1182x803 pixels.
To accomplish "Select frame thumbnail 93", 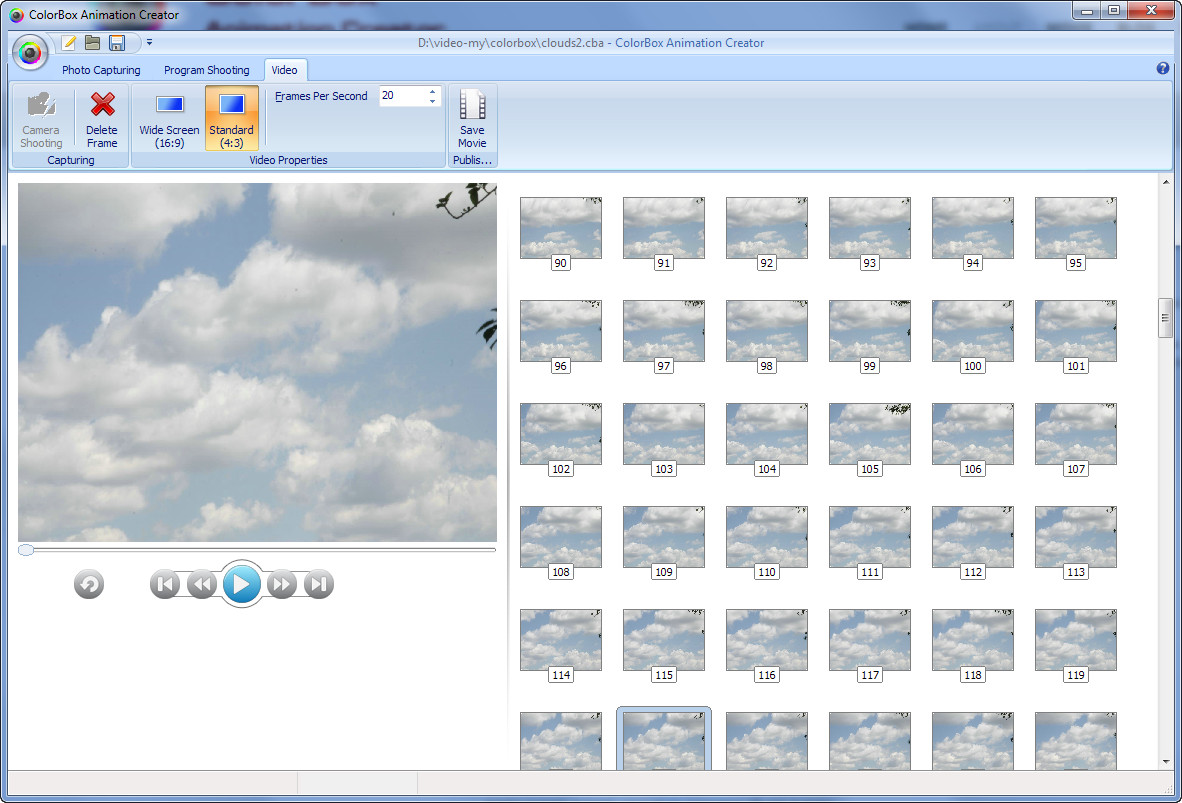I will [870, 228].
